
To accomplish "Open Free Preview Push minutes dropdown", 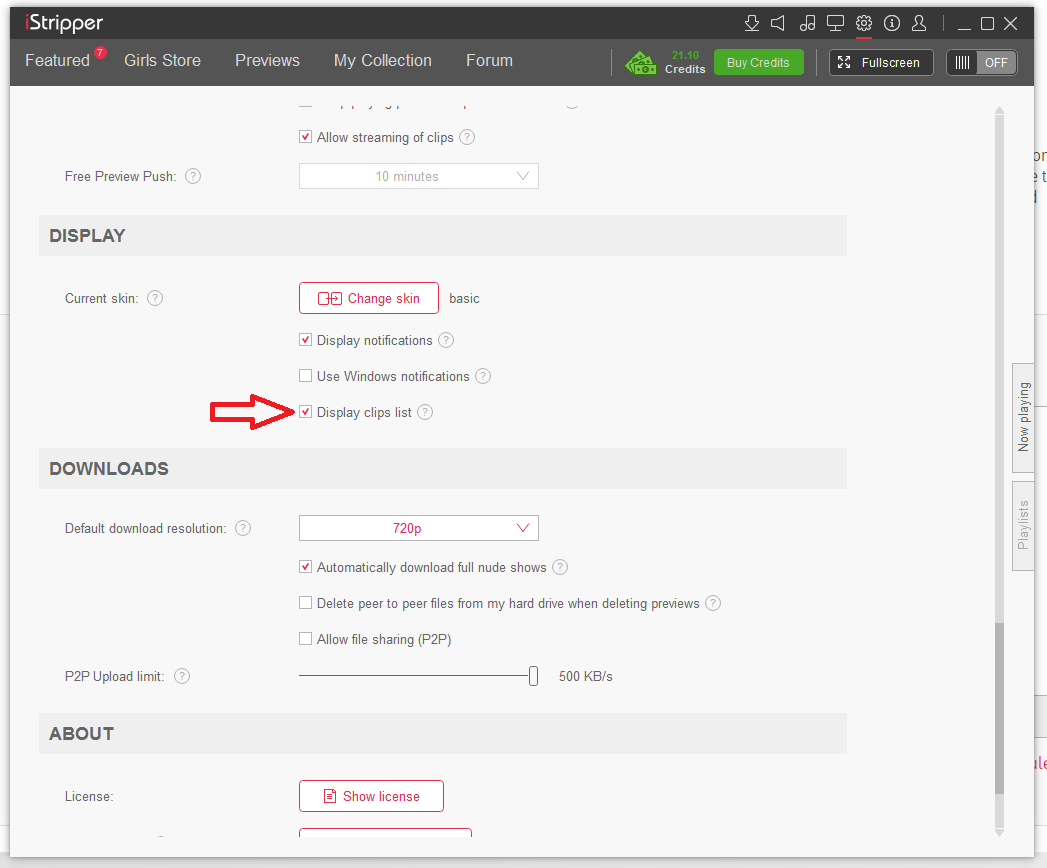I will (418, 176).
